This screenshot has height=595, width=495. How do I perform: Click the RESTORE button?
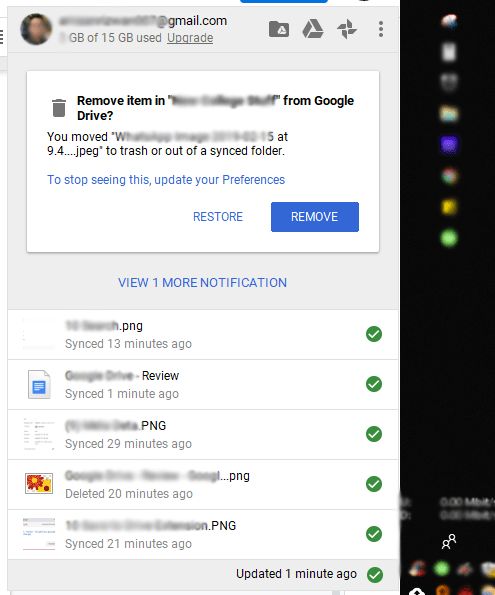218,217
